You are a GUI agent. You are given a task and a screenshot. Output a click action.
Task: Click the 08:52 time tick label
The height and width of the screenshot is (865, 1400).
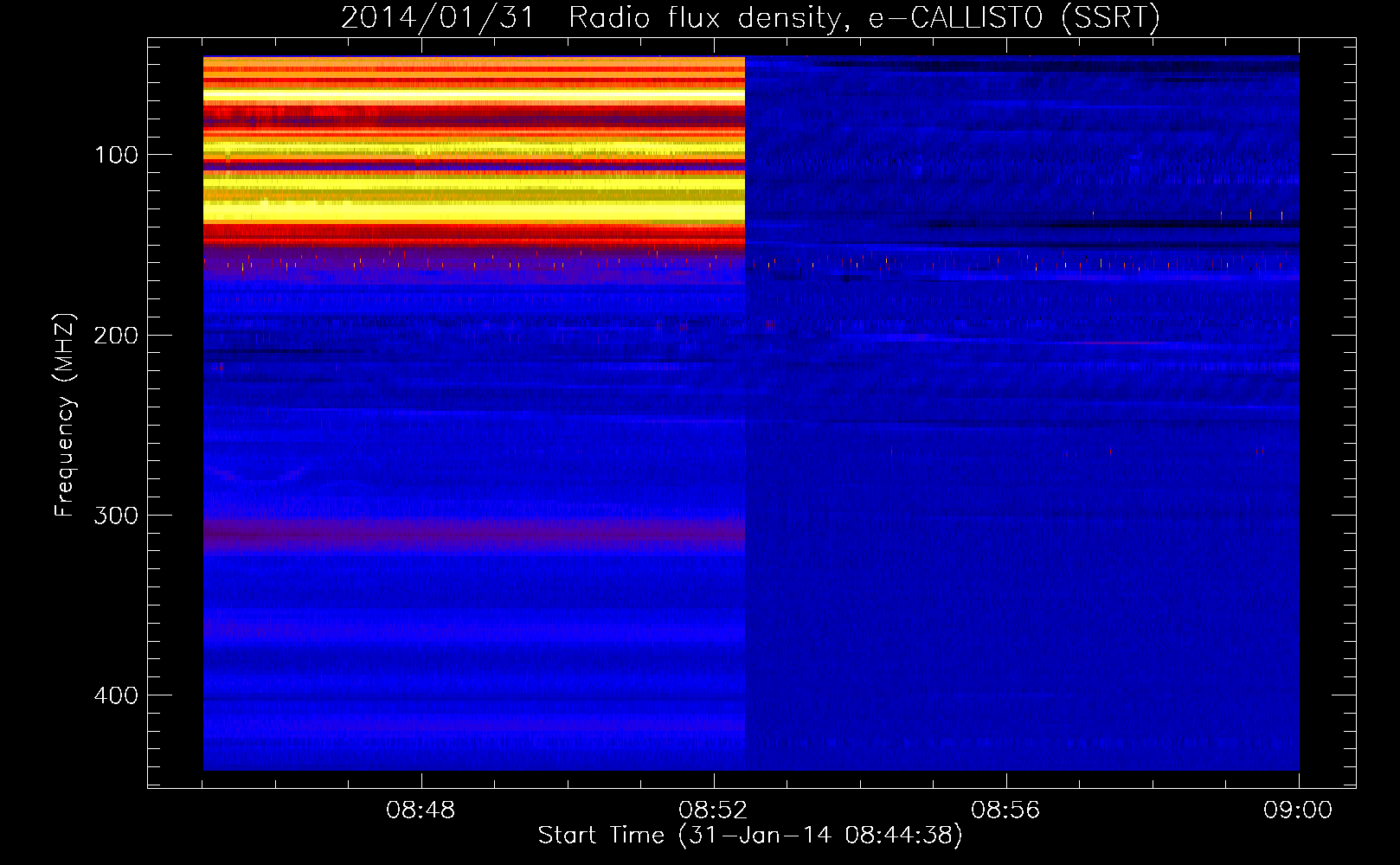pyautogui.click(x=713, y=811)
